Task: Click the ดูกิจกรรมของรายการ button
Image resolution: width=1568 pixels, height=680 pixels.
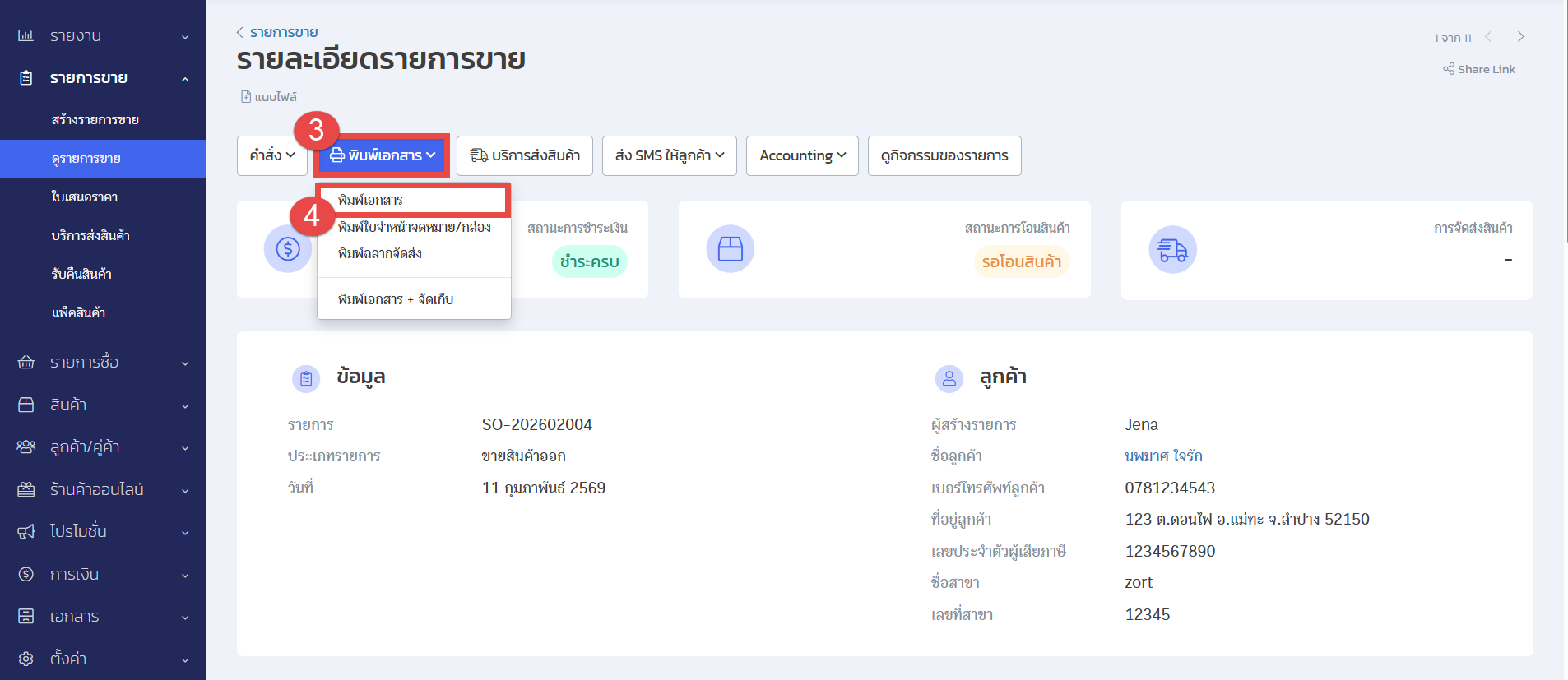Action: click(944, 155)
